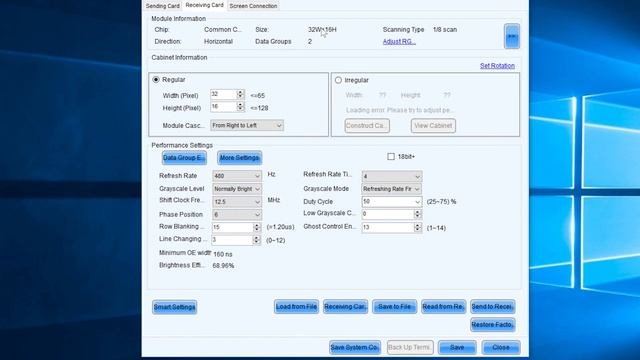Screen dimensions: 640x360
Task: Adjust the Low Grayscale spinner arrows
Action: point(418,214)
